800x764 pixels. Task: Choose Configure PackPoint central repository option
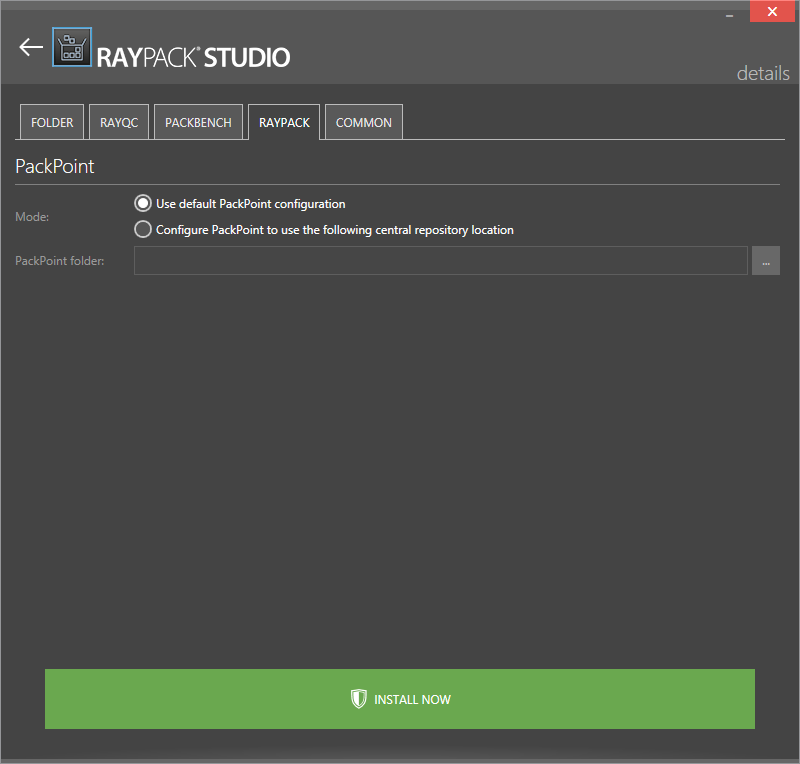coord(143,230)
